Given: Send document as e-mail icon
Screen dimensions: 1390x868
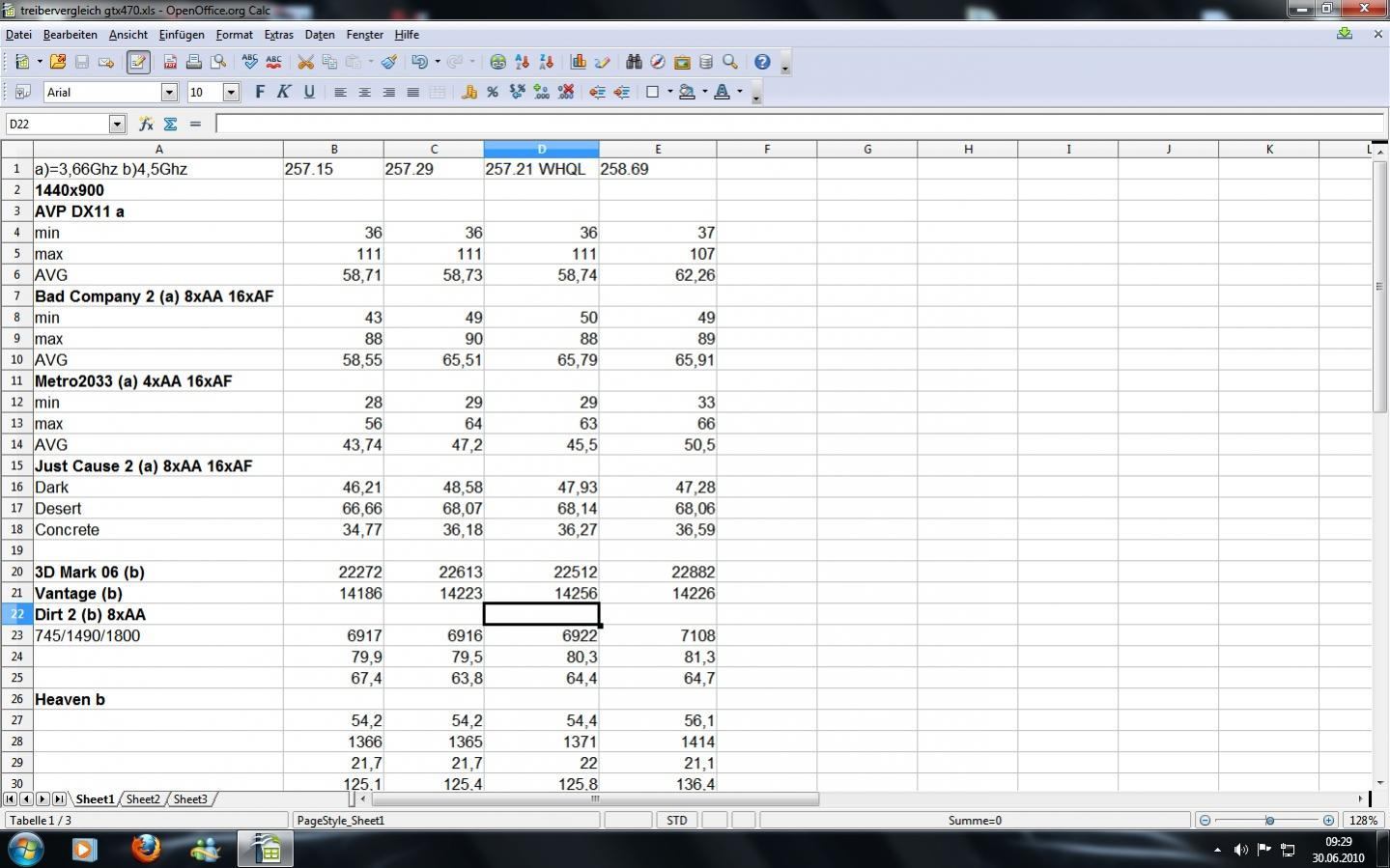Looking at the screenshot, I should pos(106,62).
